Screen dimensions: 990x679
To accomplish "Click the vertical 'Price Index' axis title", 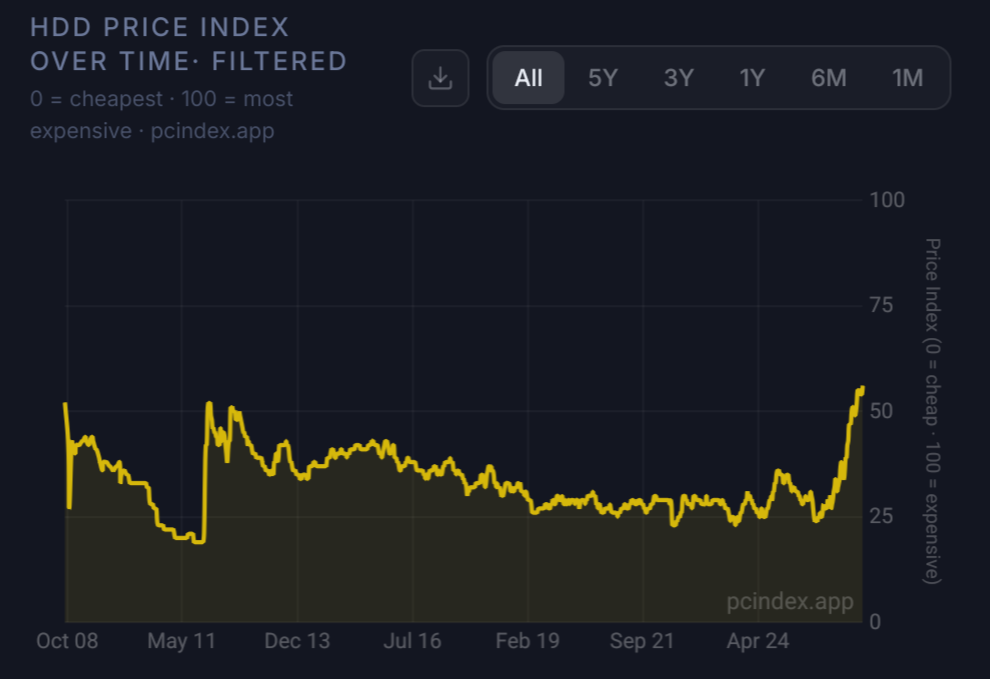I will (933, 411).
